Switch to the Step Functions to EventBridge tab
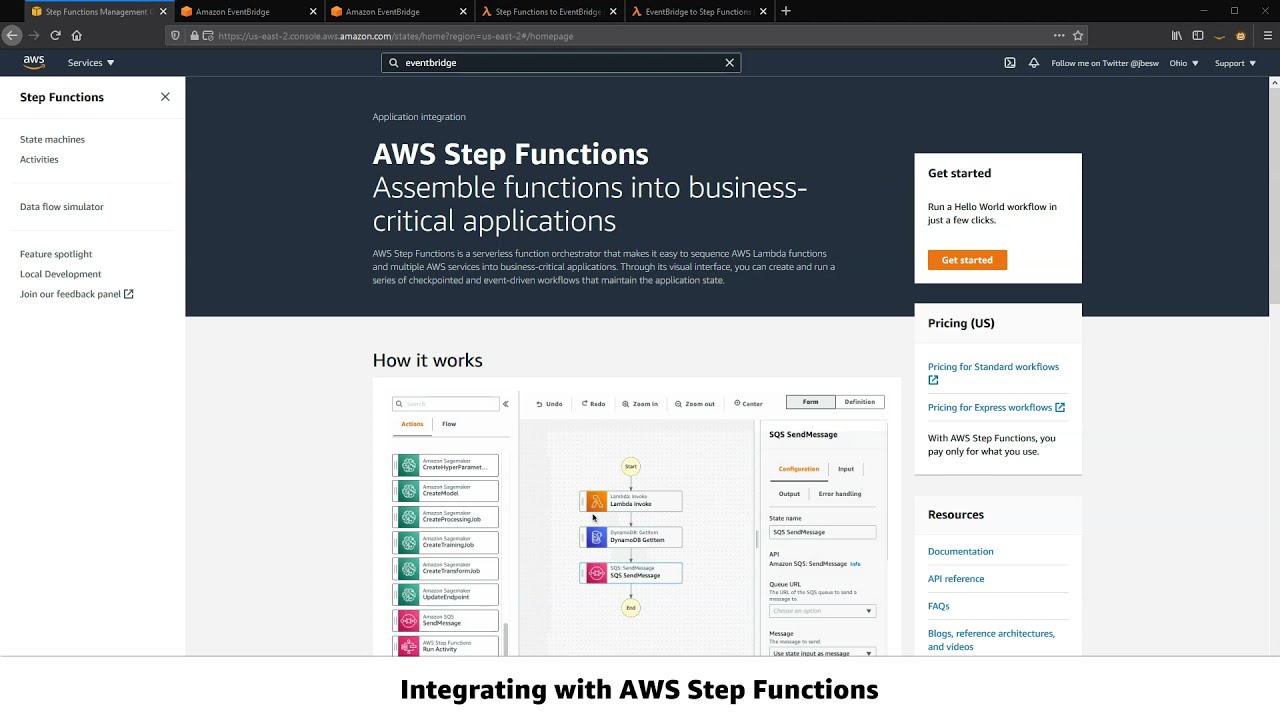The image size is (1280, 720). 548,11
